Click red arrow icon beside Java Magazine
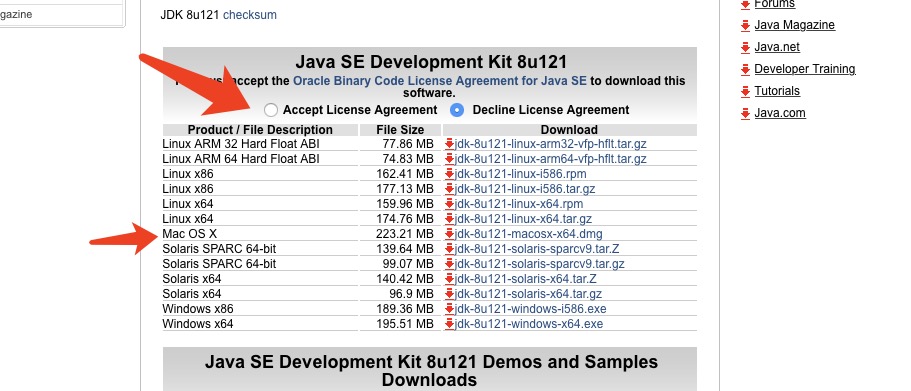The image size is (911, 391). point(745,26)
